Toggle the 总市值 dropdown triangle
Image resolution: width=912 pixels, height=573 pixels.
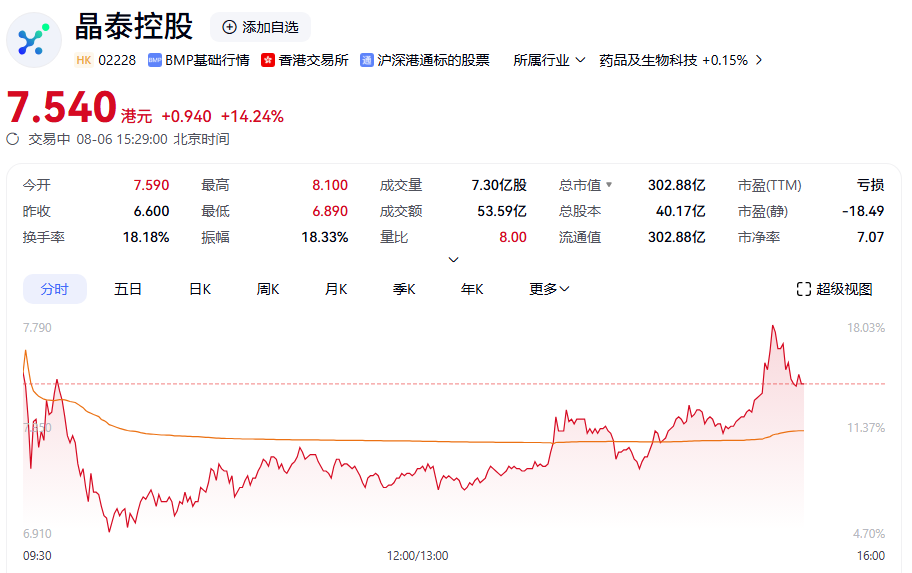click(x=609, y=185)
